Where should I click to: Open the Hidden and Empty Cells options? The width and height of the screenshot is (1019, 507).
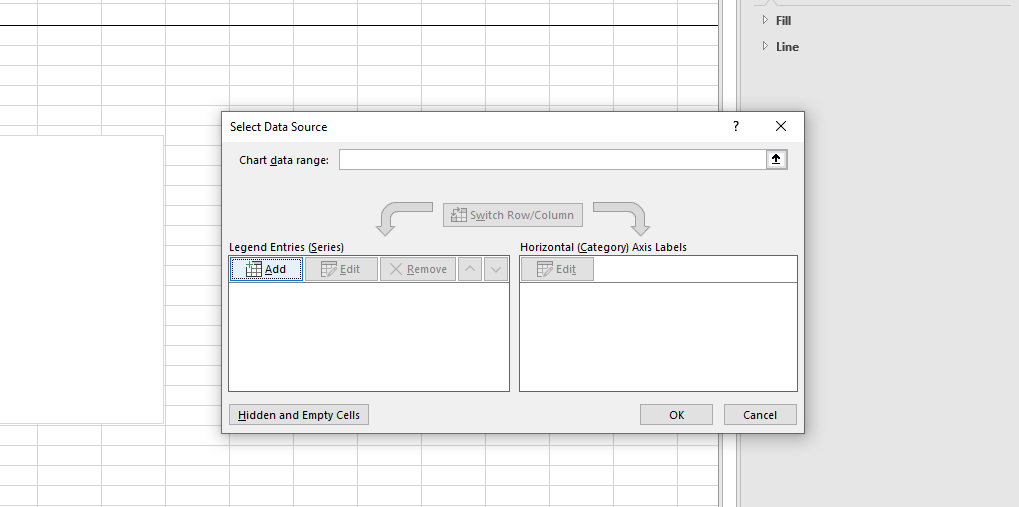pyautogui.click(x=299, y=415)
